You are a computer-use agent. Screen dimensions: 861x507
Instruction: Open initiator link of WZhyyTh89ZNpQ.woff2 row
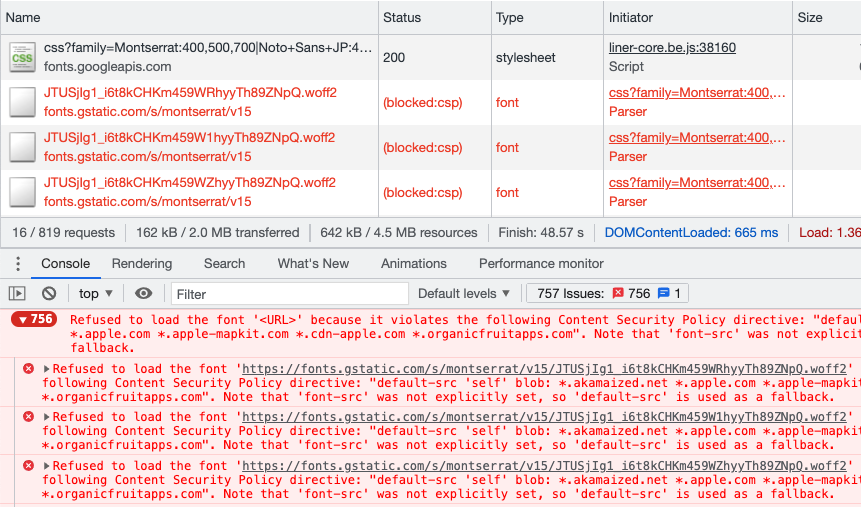[x=697, y=183]
